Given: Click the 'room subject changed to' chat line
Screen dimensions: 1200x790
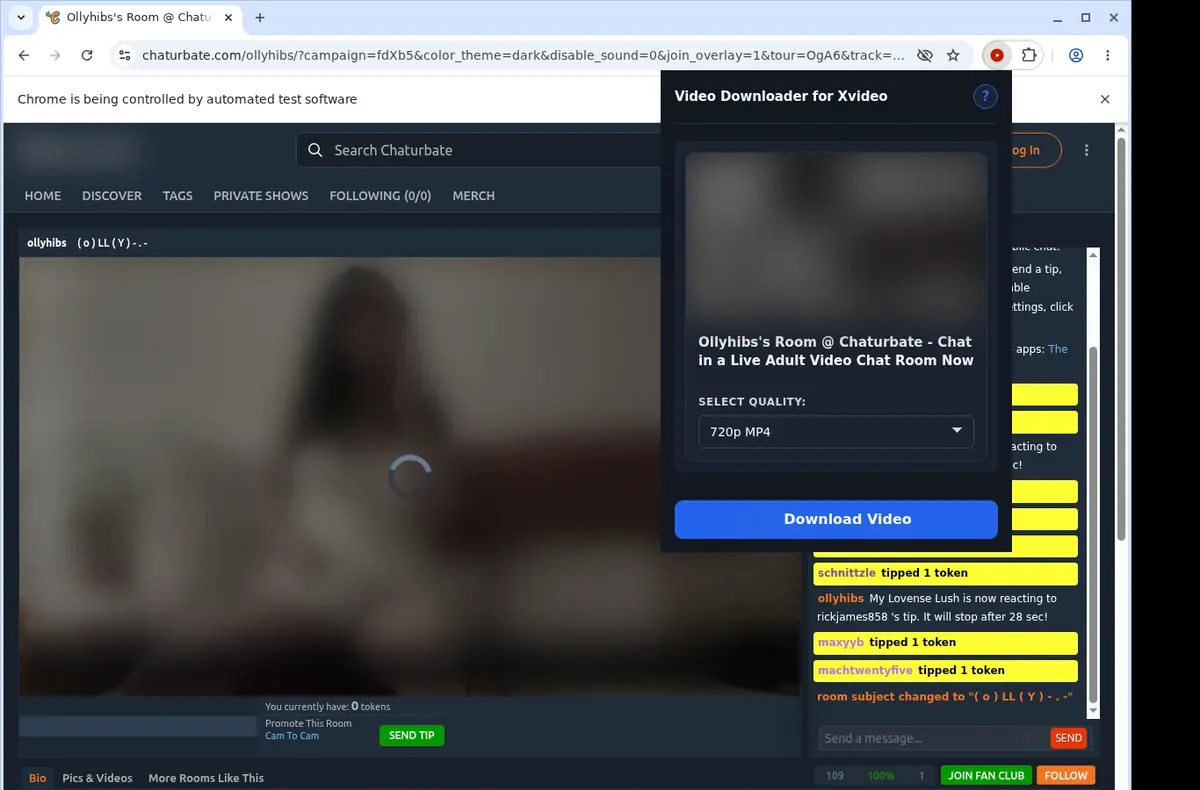Looking at the screenshot, I should tap(944, 696).
